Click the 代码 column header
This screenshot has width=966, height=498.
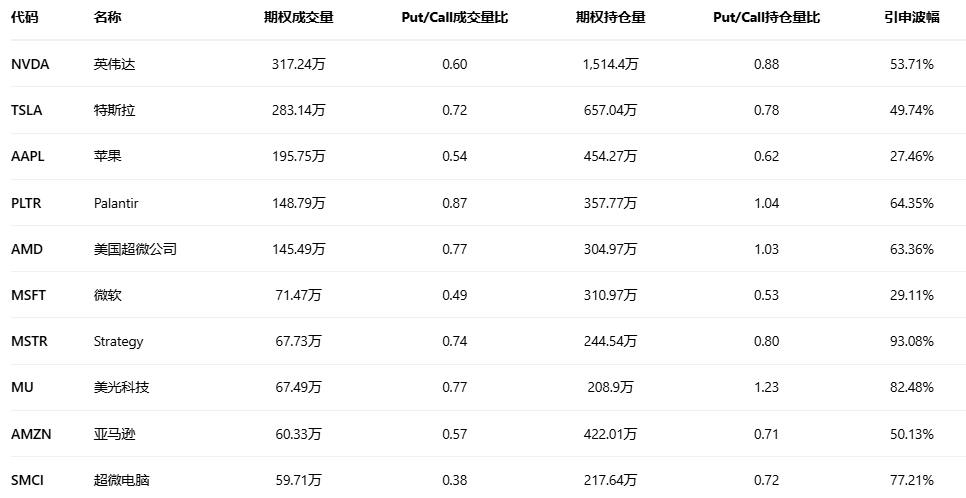click(x=25, y=18)
